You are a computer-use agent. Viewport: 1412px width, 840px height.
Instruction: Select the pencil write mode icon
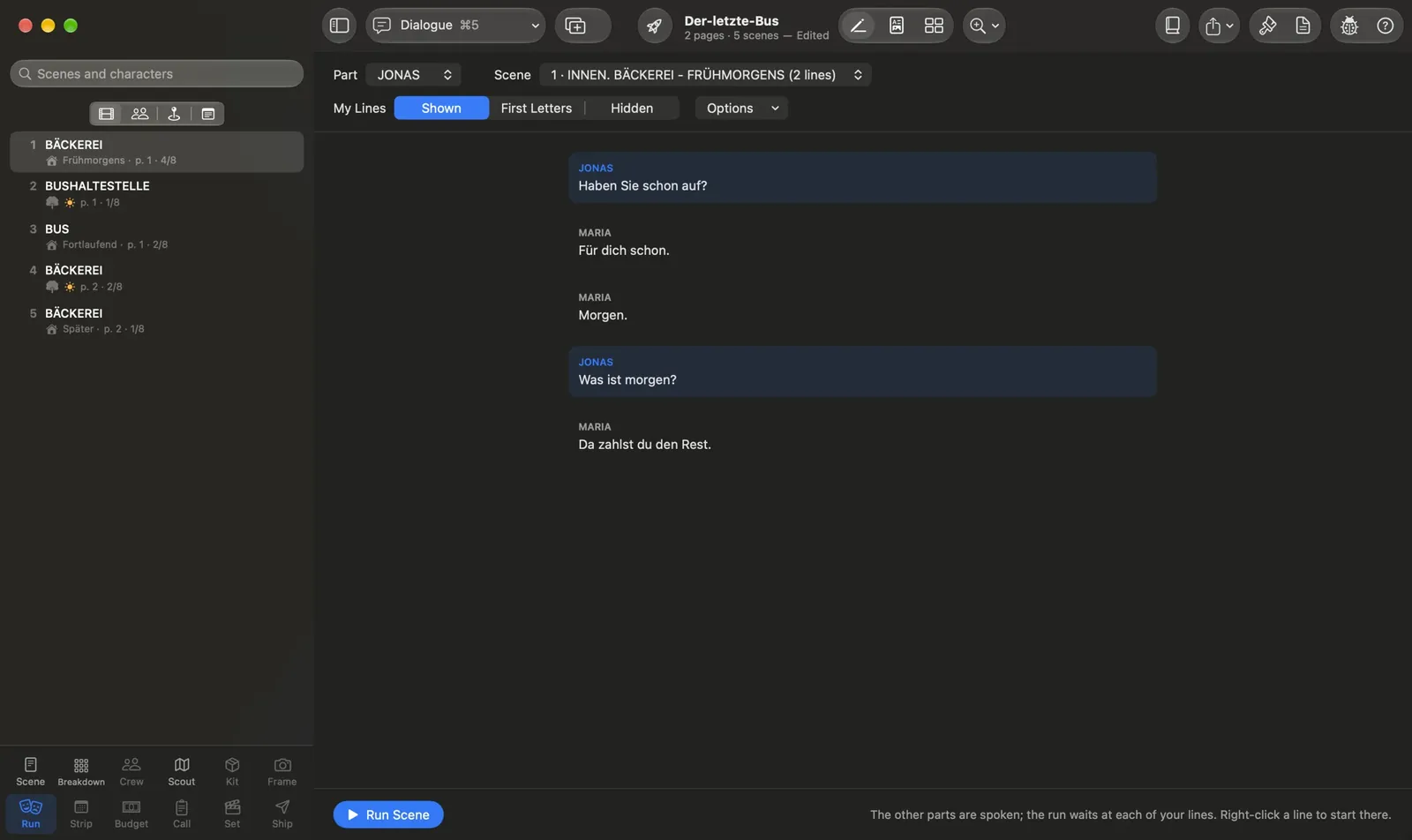(x=858, y=26)
